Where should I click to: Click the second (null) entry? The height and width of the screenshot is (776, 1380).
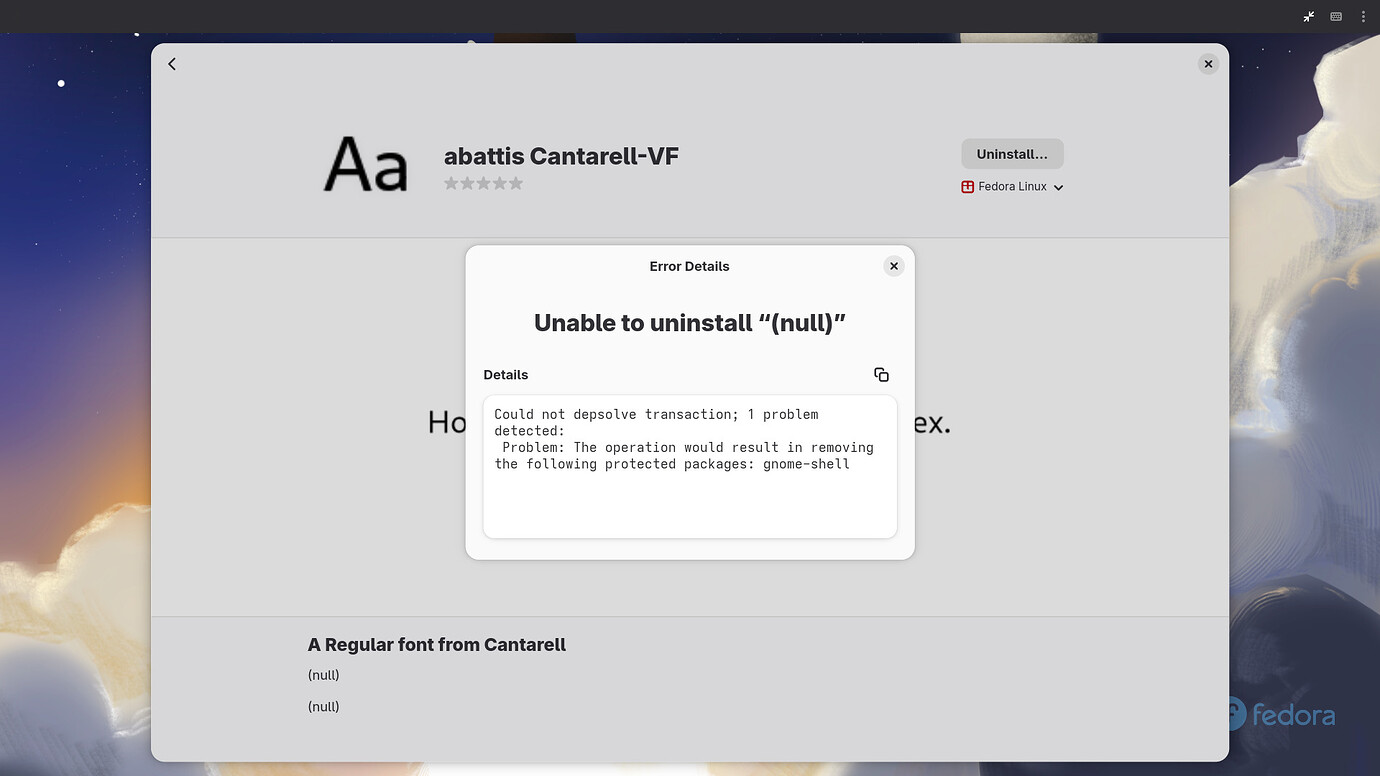pyautogui.click(x=323, y=706)
